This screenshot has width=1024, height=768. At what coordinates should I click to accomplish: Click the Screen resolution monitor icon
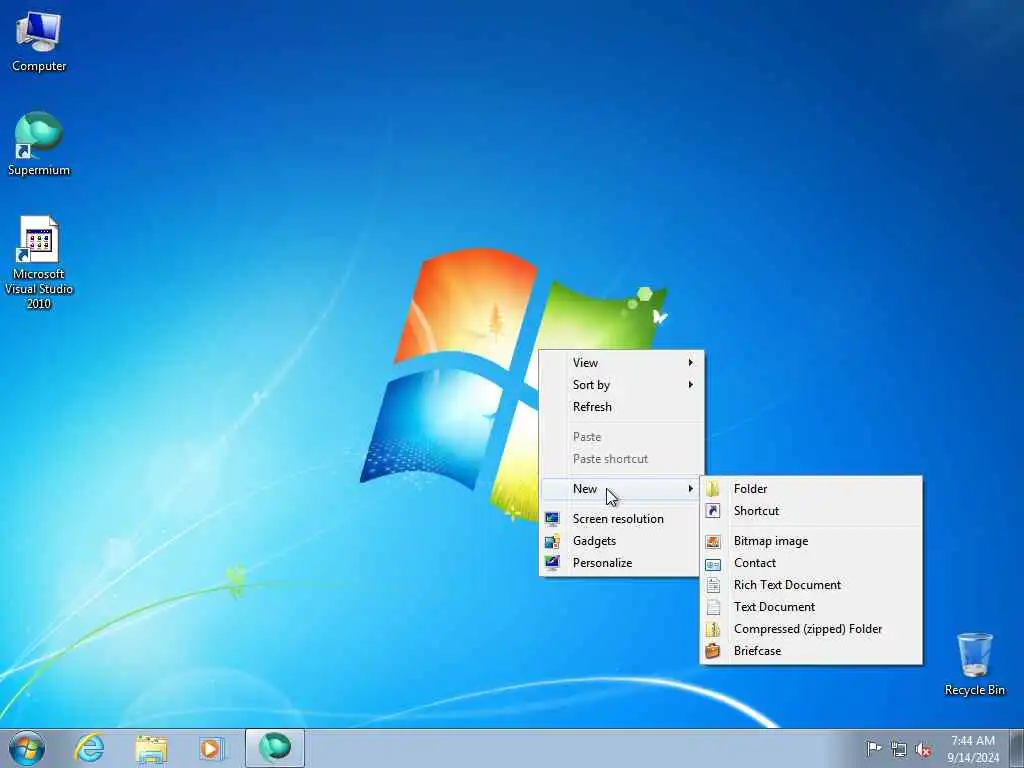point(552,519)
